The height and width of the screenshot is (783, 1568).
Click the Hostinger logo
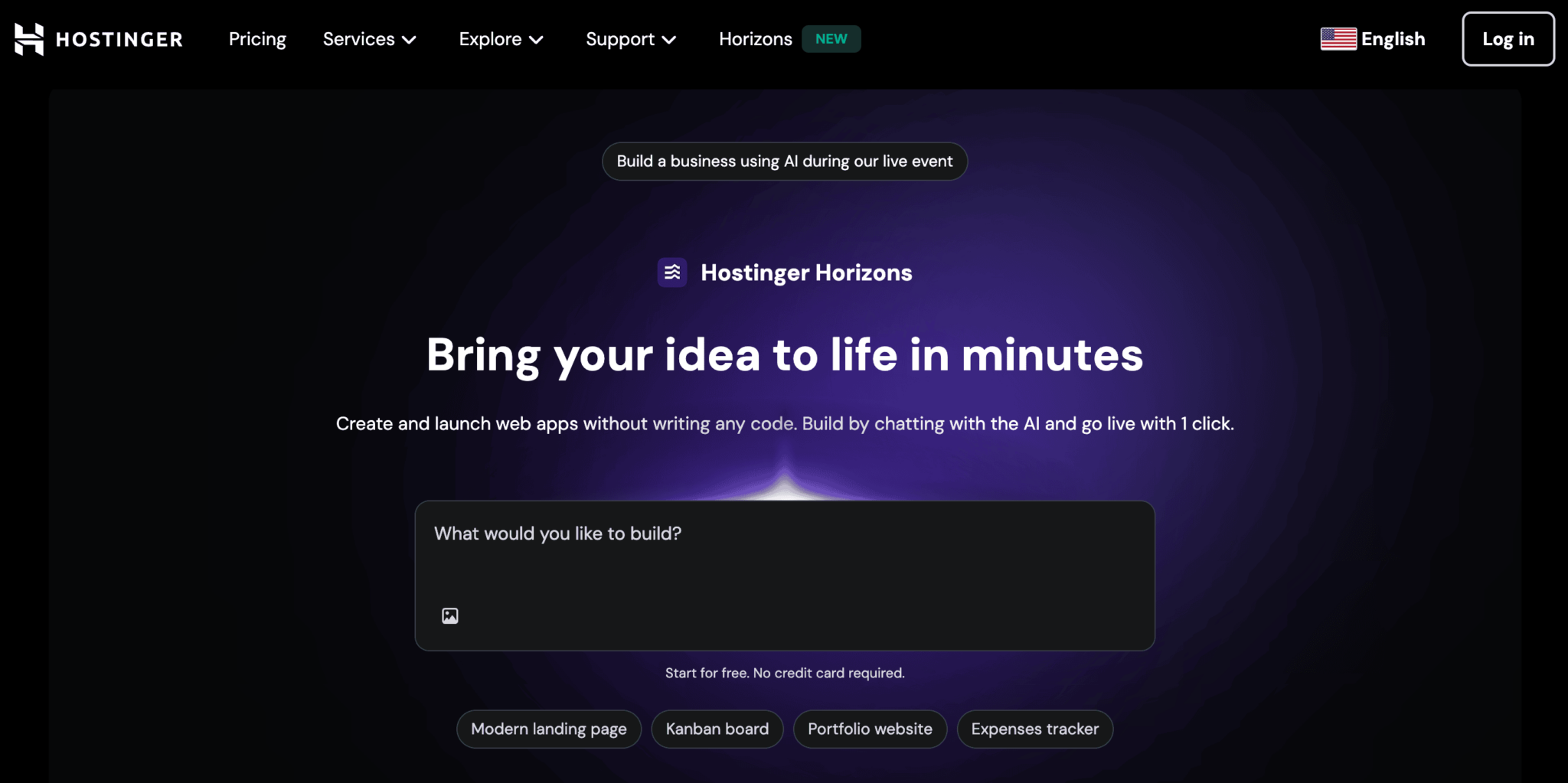(x=98, y=38)
